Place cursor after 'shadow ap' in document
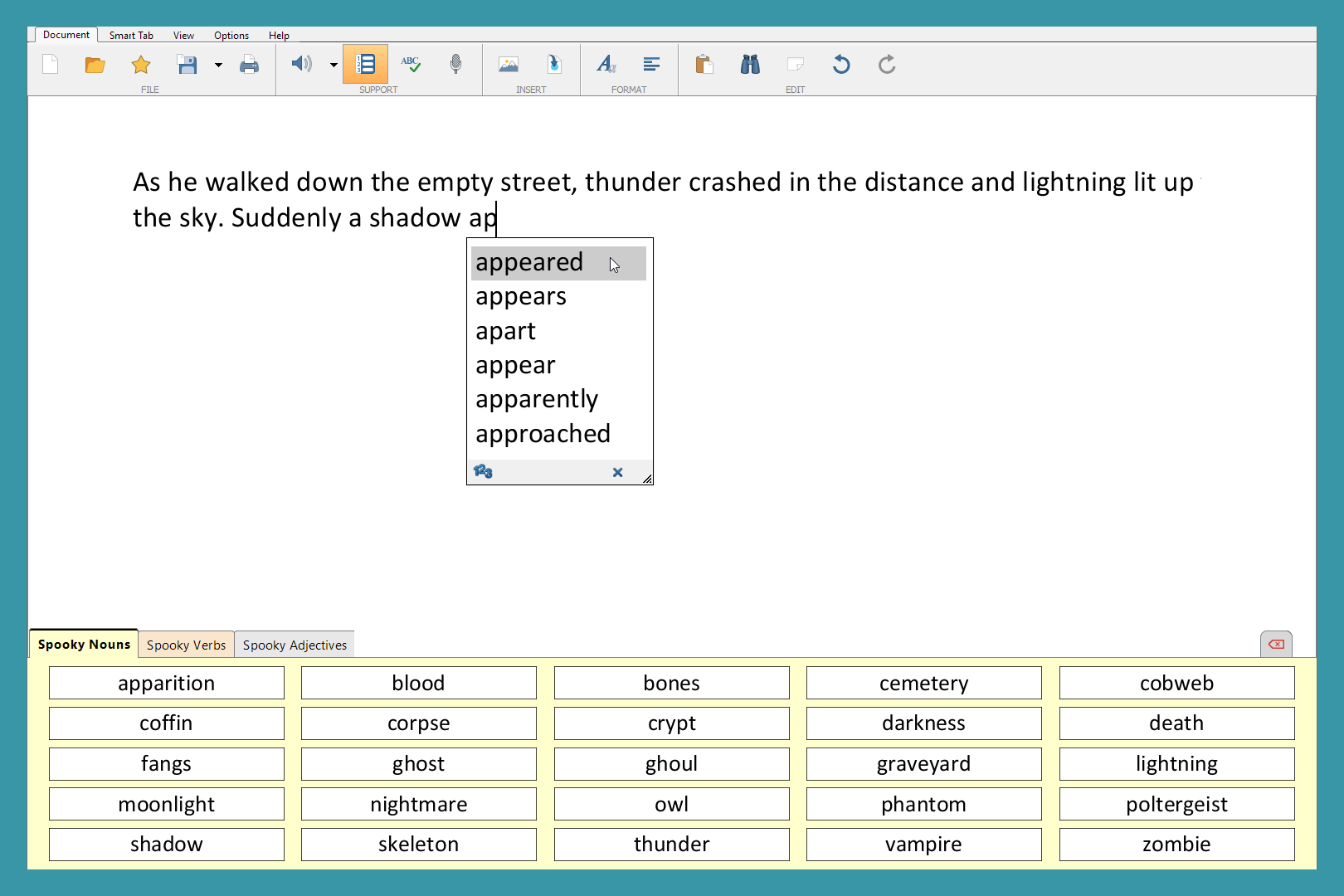This screenshot has height=896, width=1344. tap(497, 218)
